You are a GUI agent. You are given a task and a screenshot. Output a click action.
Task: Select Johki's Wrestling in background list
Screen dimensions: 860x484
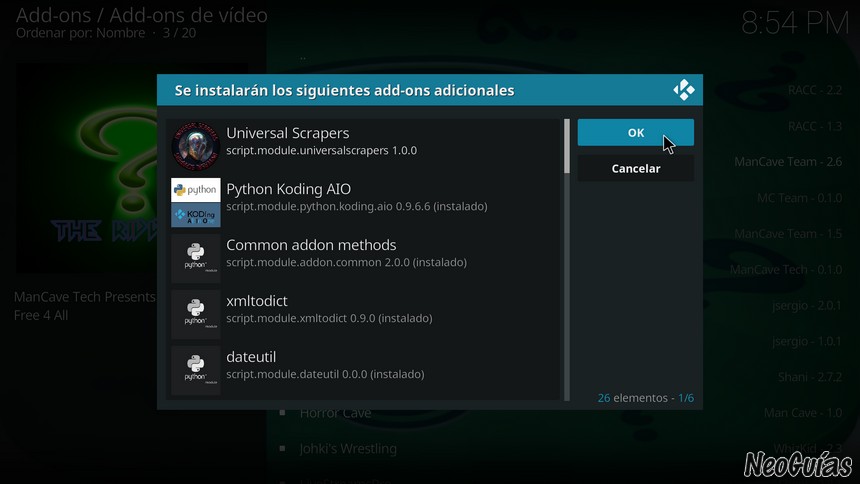(x=348, y=449)
